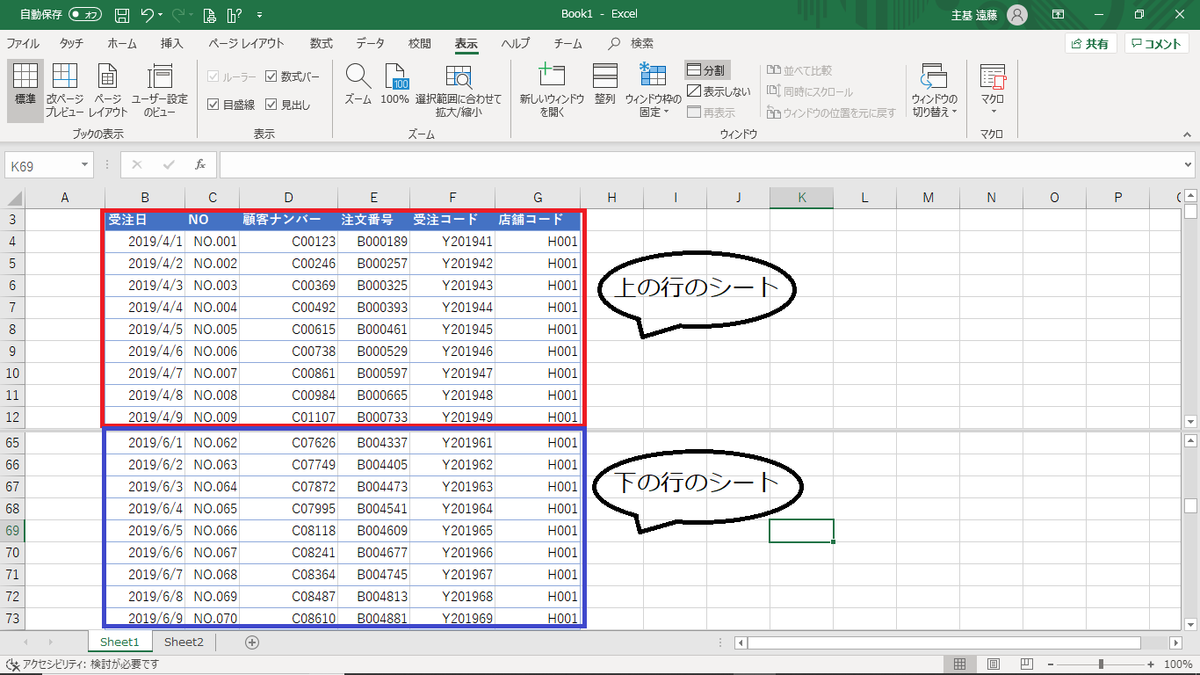Open the ページ レイアウト tab
This screenshot has height=675, width=1200.
coord(246,44)
